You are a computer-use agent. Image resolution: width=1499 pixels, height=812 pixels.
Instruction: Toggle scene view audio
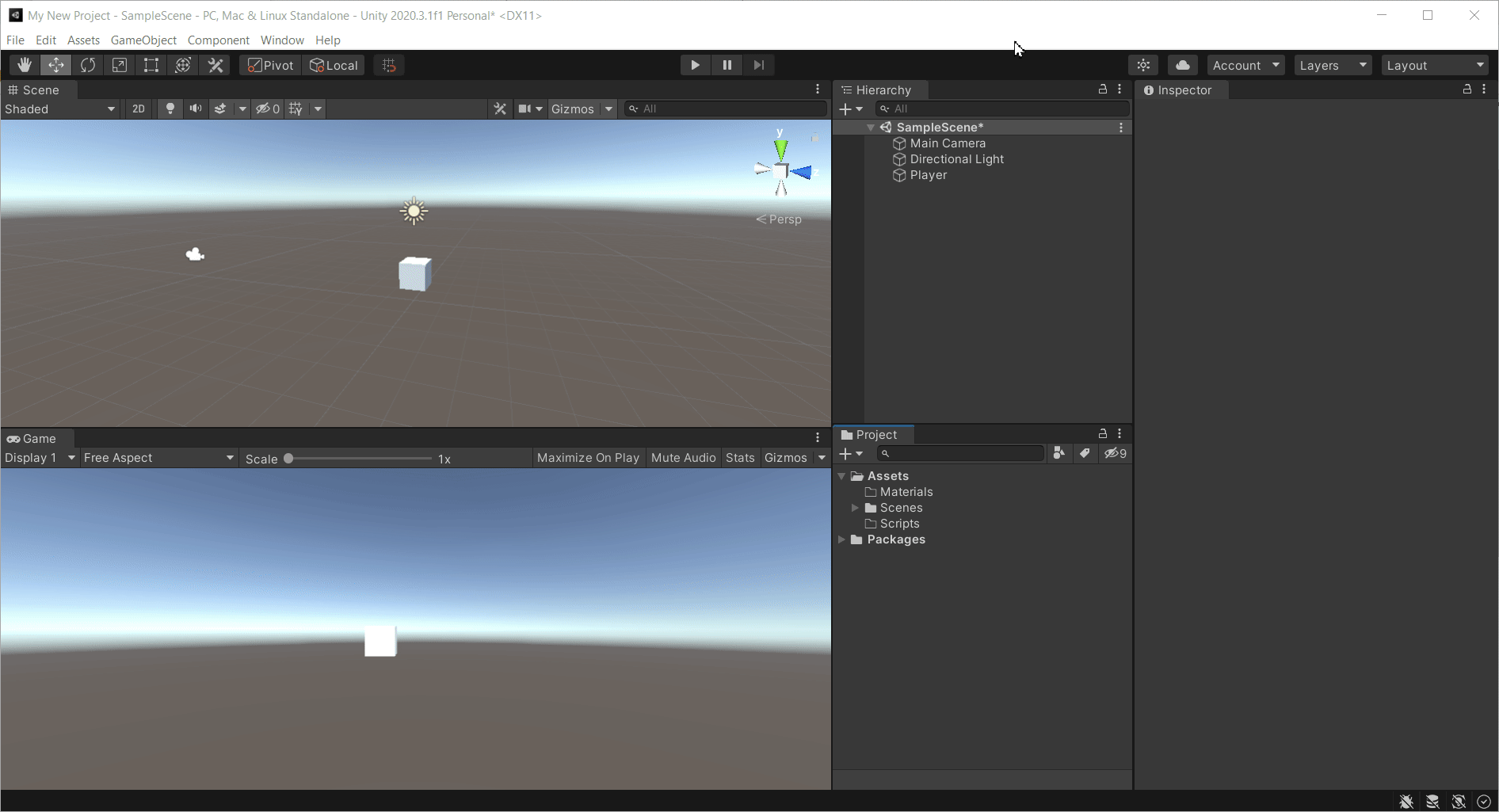pos(195,109)
